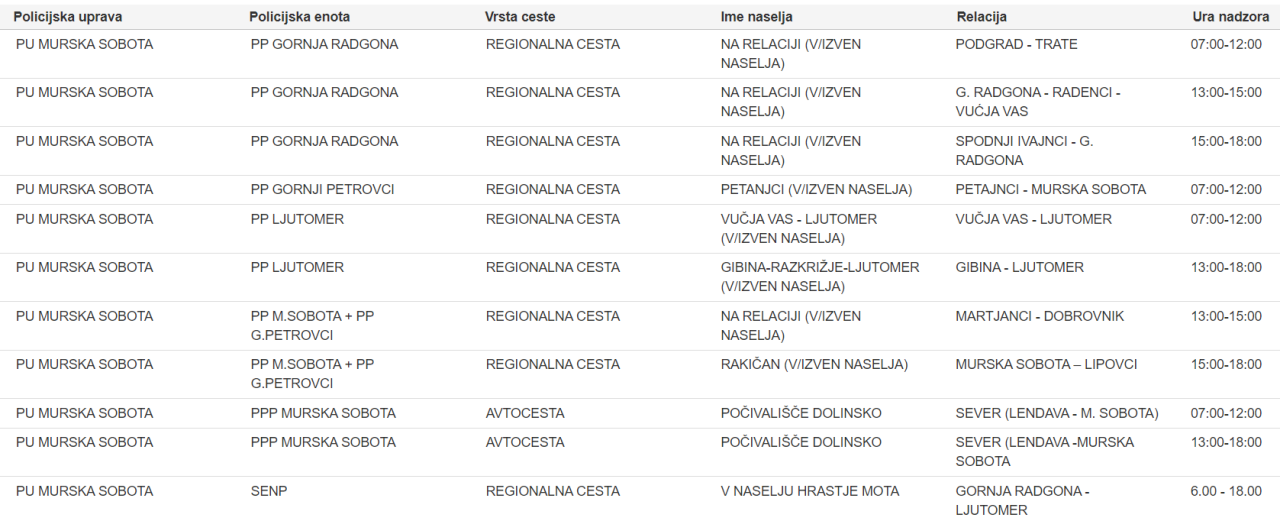Select the SPODNJI IVAJNCI - G. RADGONA cell
Image resolution: width=1280 pixels, height=521 pixels.
(x=1024, y=150)
